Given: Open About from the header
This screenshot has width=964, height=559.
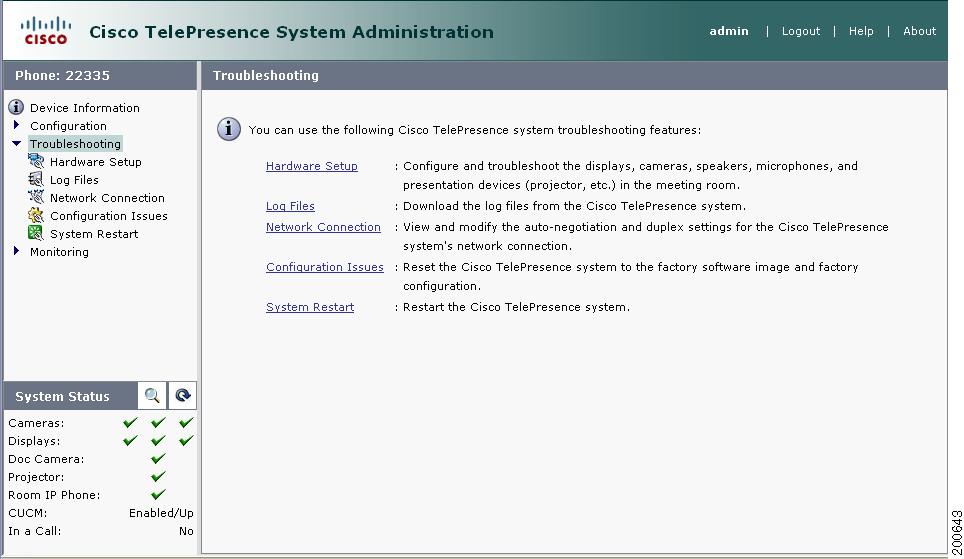Looking at the screenshot, I should tap(919, 31).
